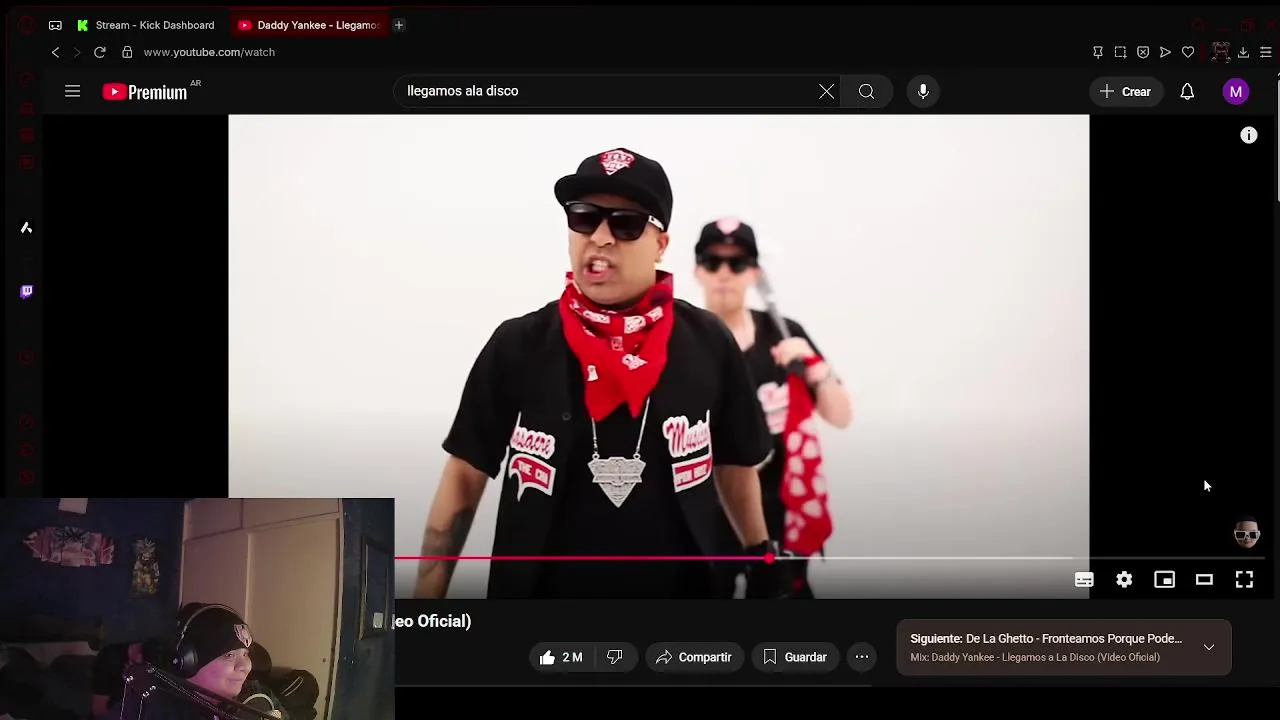Select the Daddy Yankee YouTube tab
This screenshot has height=720, width=1280.
click(x=309, y=25)
